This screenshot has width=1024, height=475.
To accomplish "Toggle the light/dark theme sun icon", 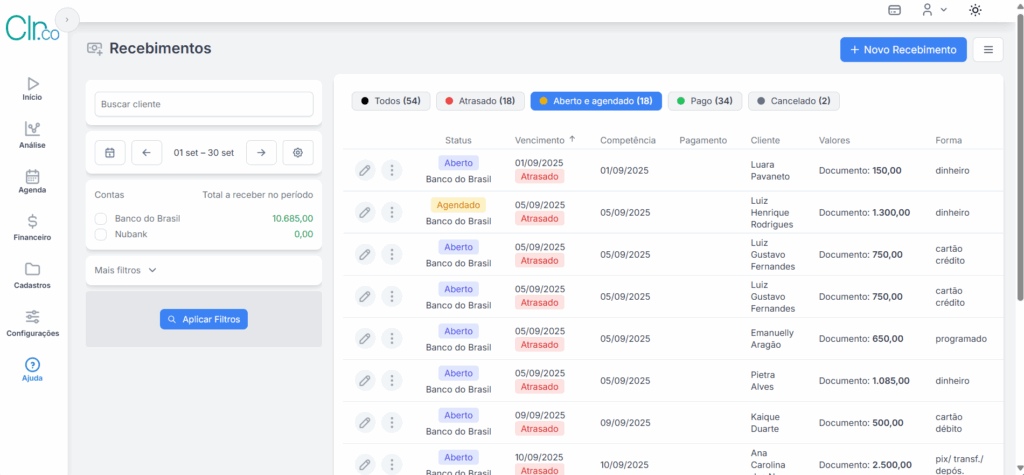I will click(x=975, y=10).
